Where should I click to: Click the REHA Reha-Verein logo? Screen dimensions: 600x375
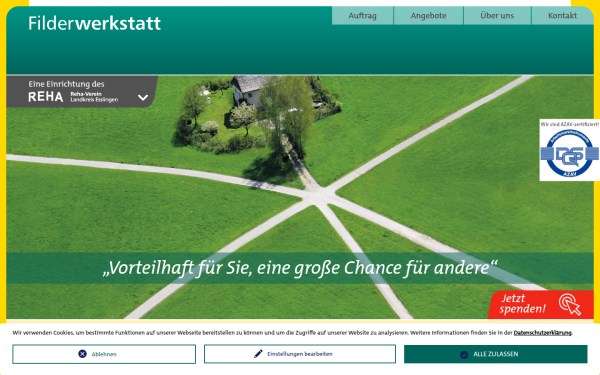point(73,97)
